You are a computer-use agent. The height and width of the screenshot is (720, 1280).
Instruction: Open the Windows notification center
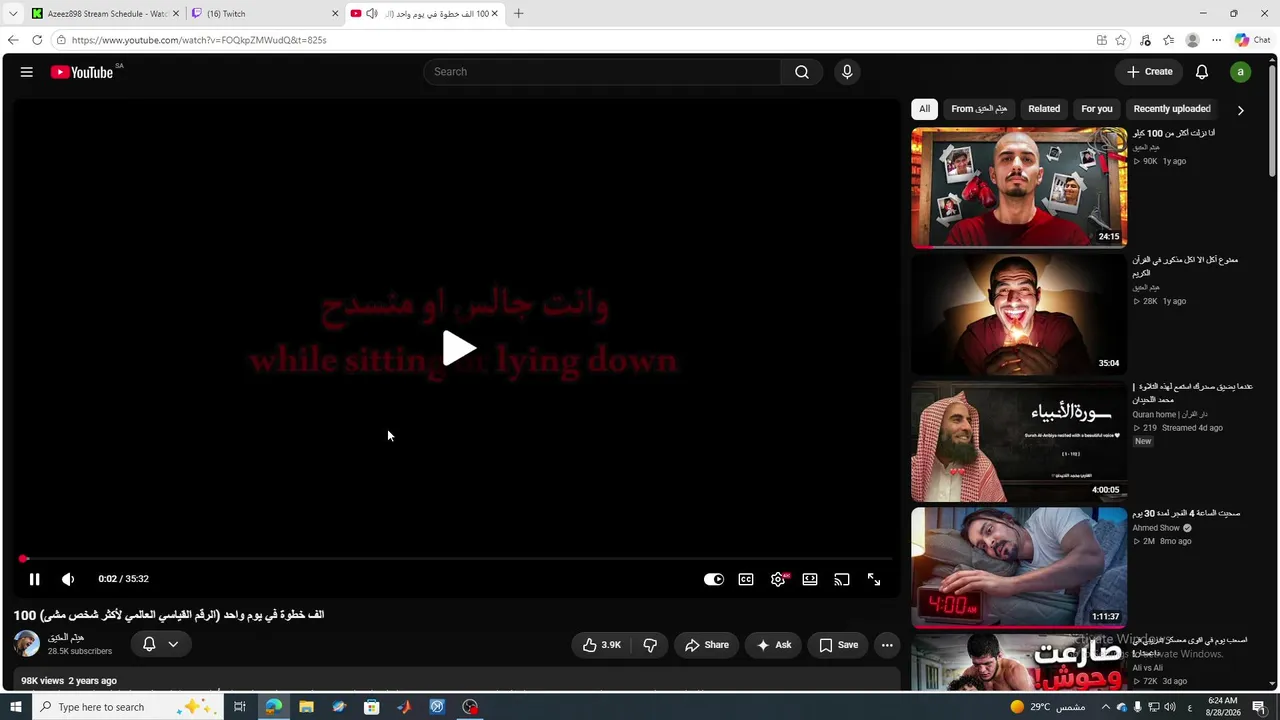point(1259,707)
